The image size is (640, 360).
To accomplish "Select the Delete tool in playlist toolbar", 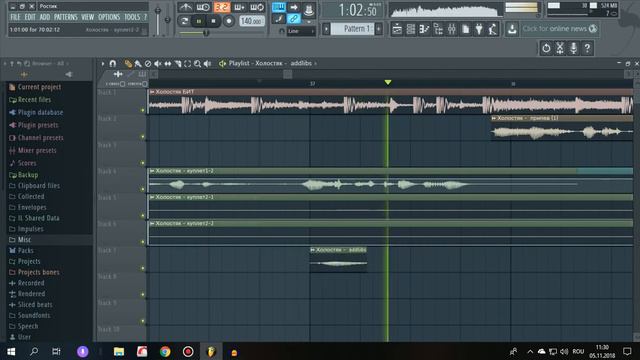I will pos(148,63).
